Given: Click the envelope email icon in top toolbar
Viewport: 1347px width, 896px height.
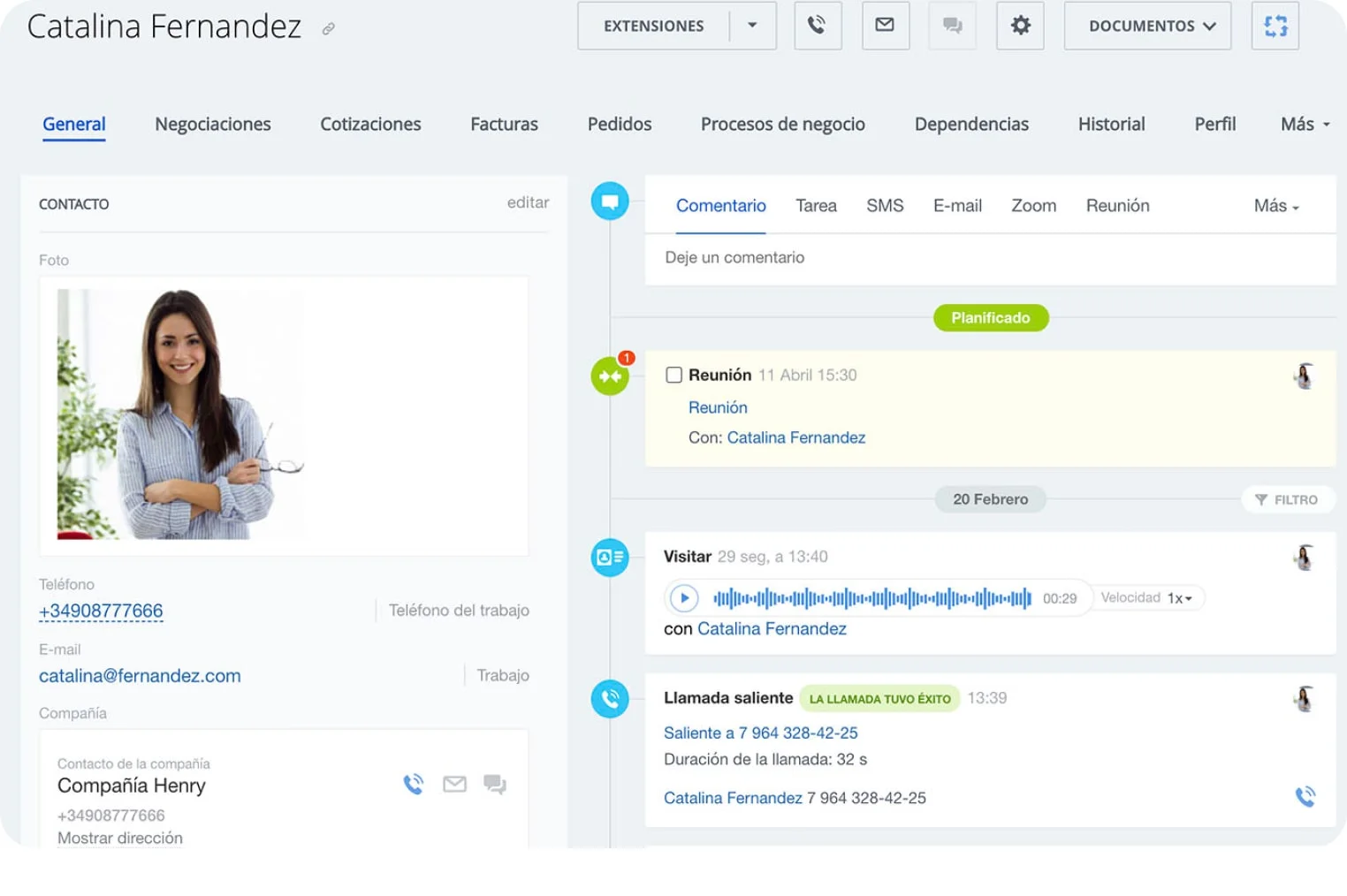Looking at the screenshot, I should click(x=885, y=26).
